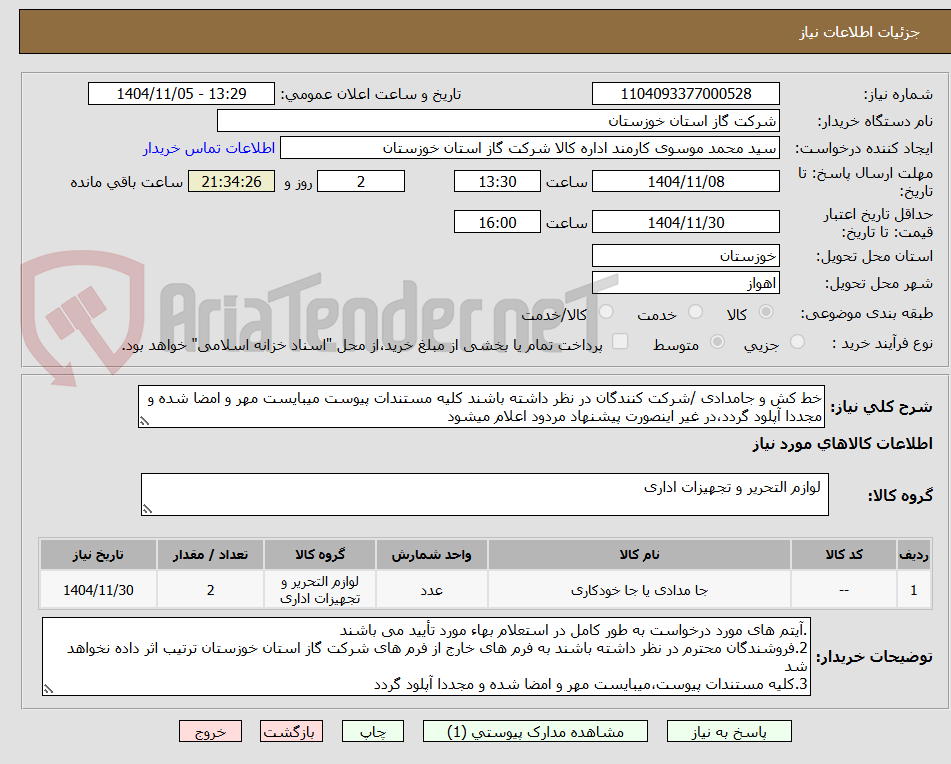Click the product code cell showing --
951x764 pixels.
coord(844,590)
